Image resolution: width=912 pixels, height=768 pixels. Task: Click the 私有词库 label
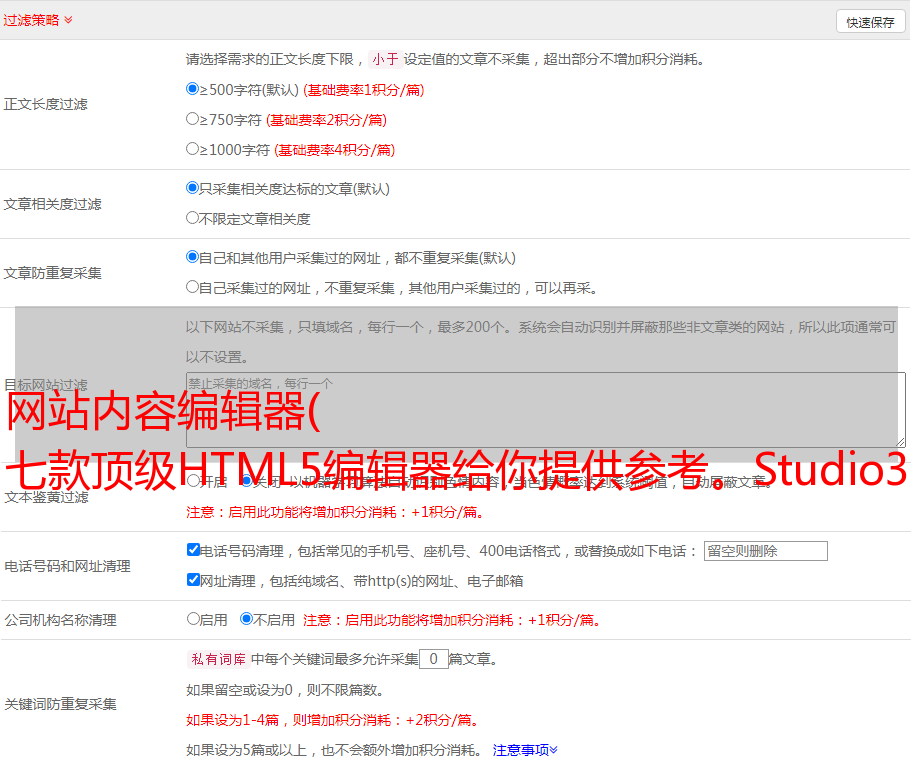pos(216,660)
